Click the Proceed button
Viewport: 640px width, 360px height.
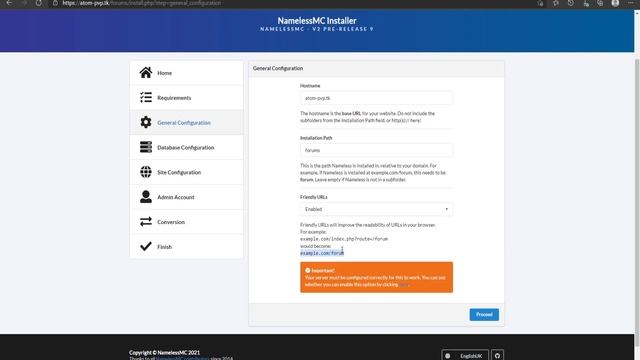click(484, 314)
